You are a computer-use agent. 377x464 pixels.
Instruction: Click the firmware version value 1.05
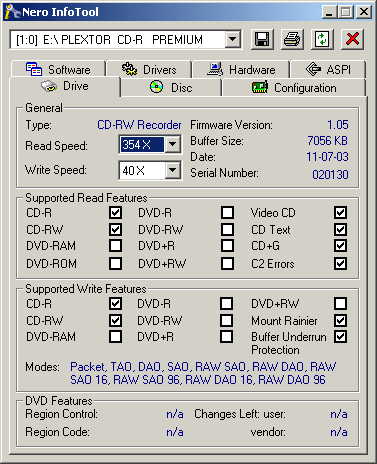tap(338, 125)
